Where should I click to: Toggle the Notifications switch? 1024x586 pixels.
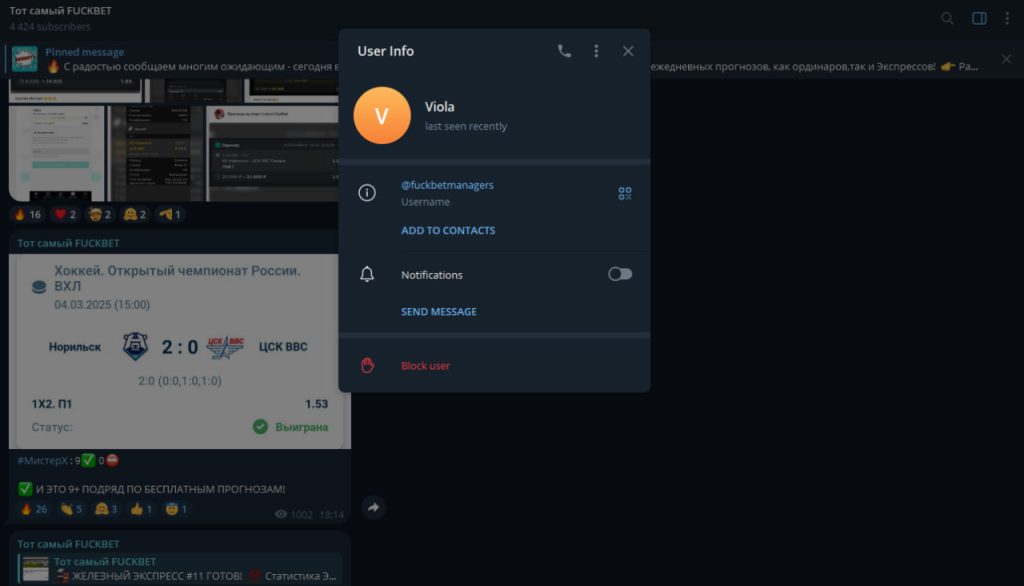[x=620, y=274]
